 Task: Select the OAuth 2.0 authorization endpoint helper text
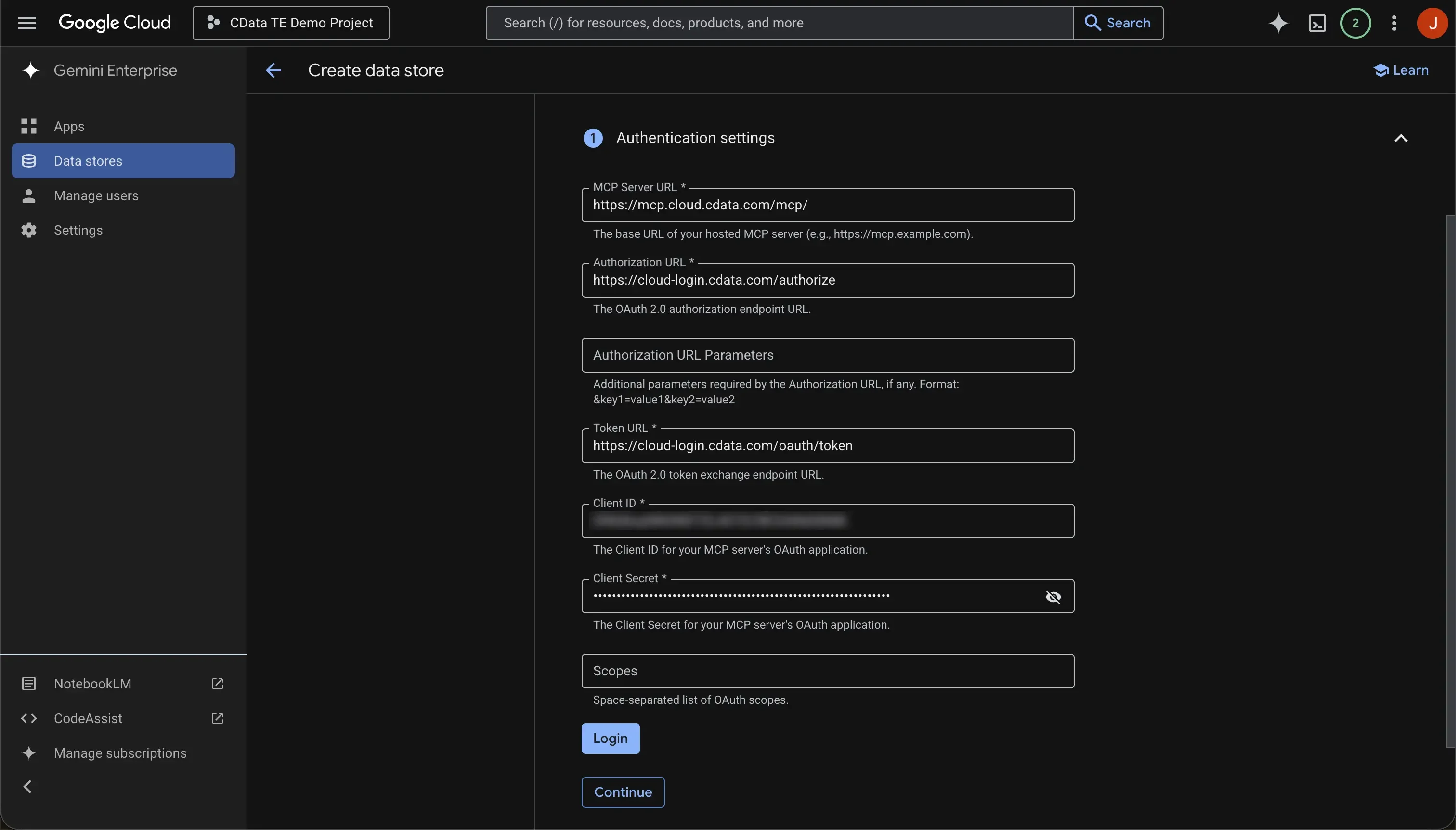pos(702,309)
